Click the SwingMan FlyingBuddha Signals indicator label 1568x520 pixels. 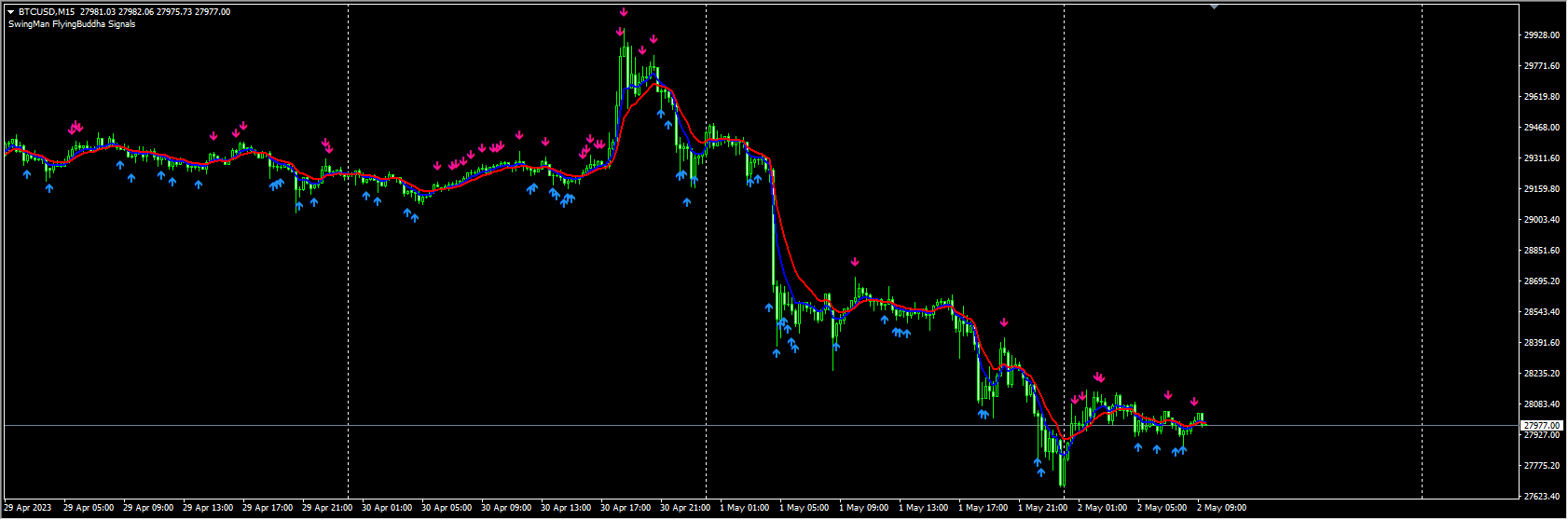point(72,24)
